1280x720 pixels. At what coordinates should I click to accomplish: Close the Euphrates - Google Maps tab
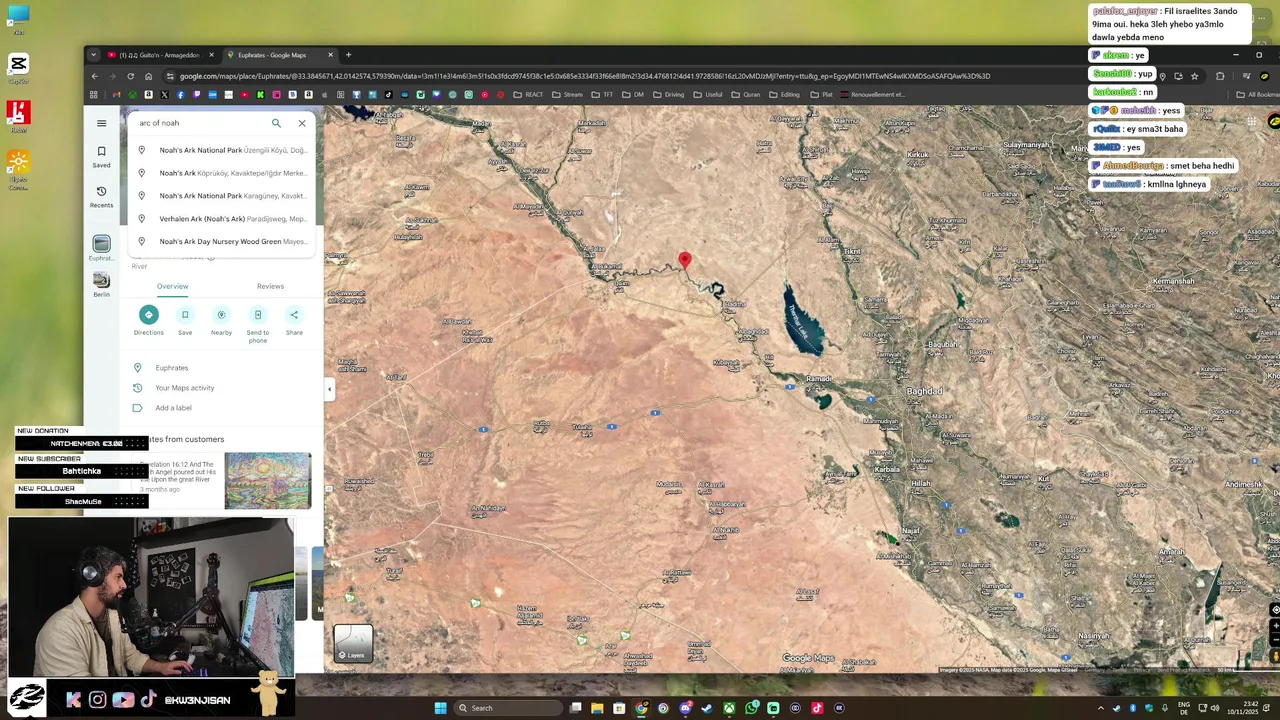pyautogui.click(x=331, y=55)
